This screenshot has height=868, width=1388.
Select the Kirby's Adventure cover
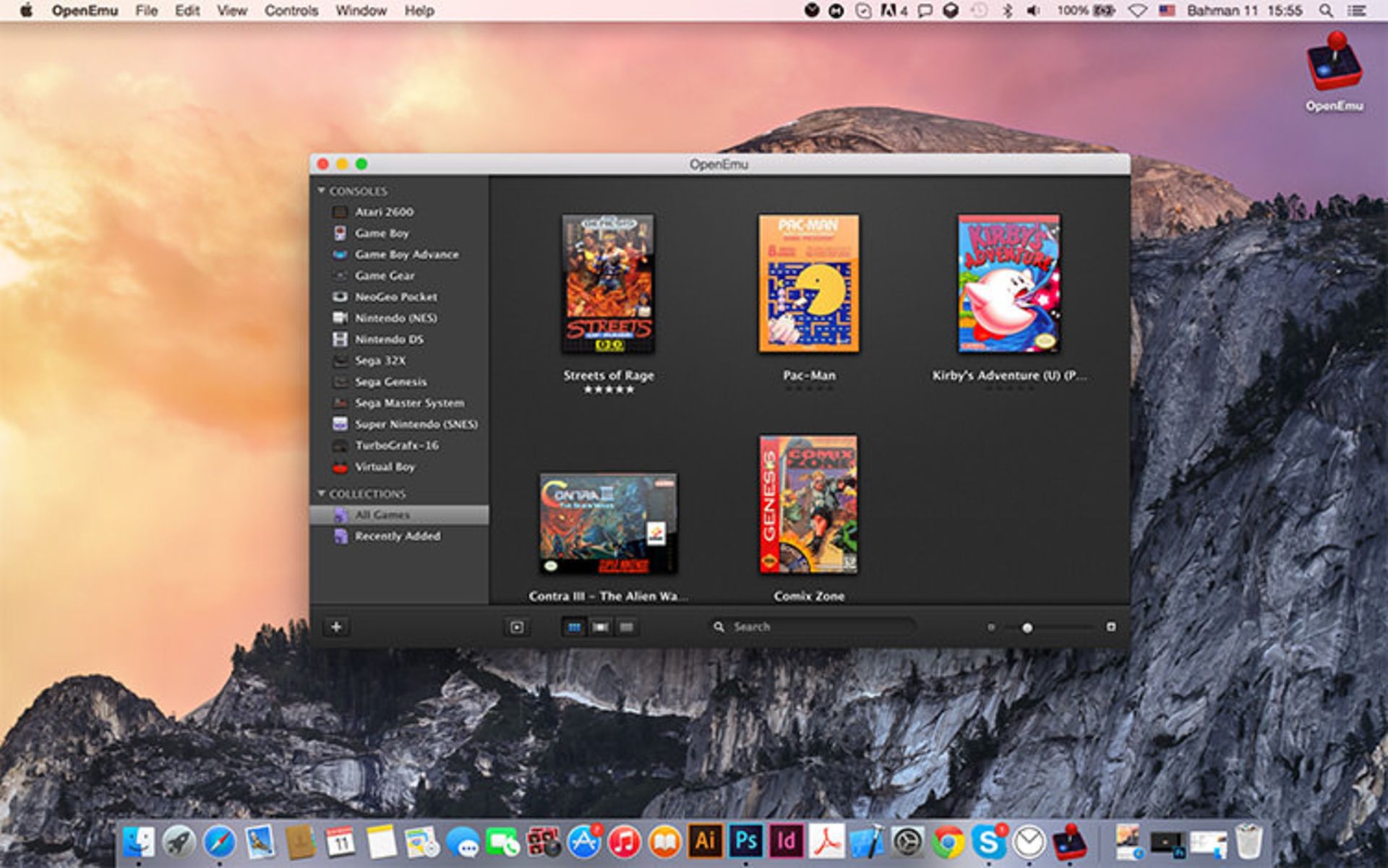point(1009,283)
